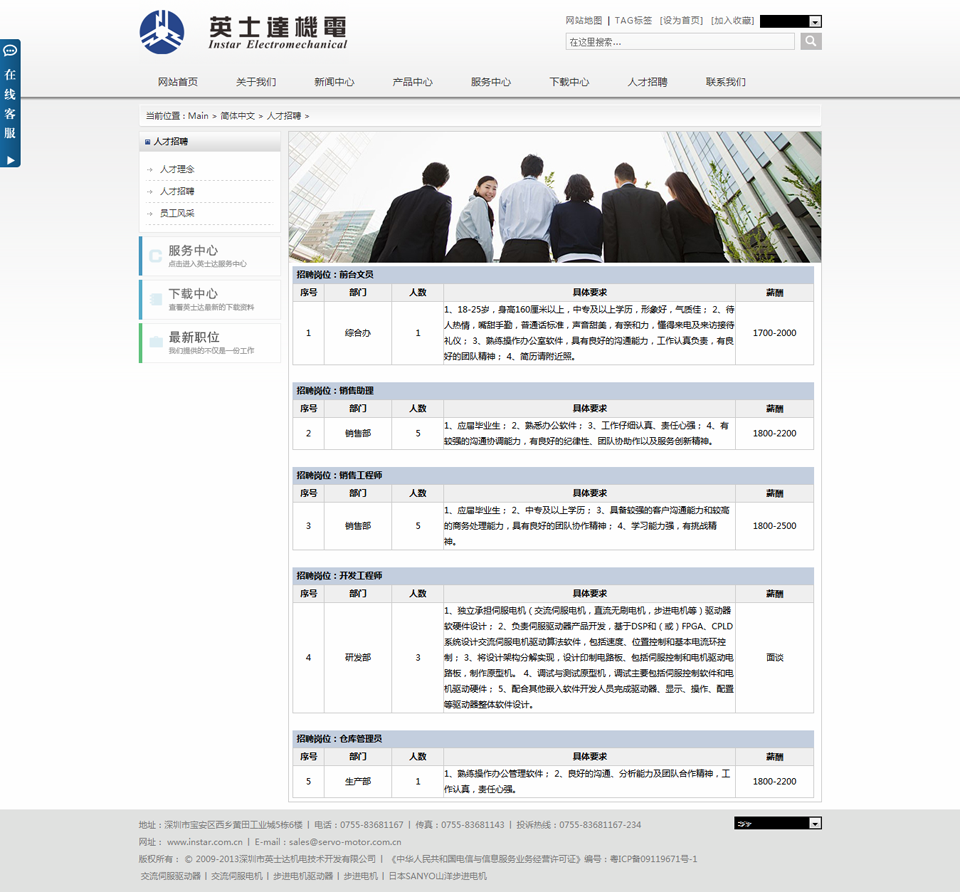The height and width of the screenshot is (892, 960).
Task: Click arrow icon beside 员工风采
Action: pyautogui.click(x=150, y=214)
